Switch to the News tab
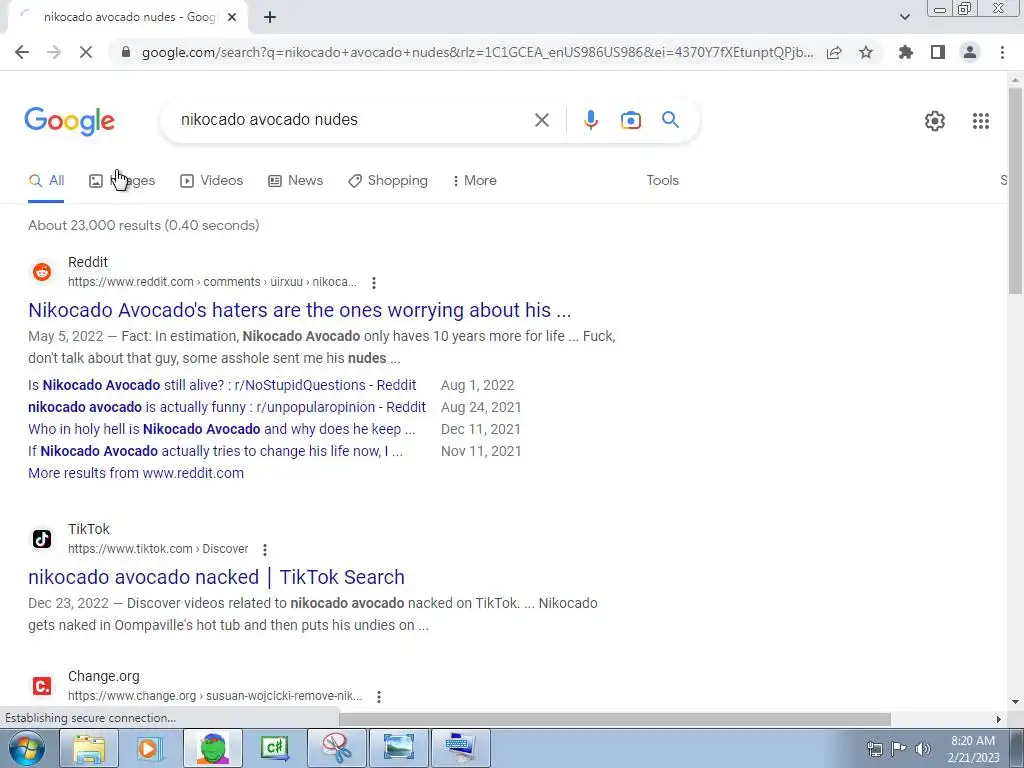The height and width of the screenshot is (768, 1024). tap(295, 181)
